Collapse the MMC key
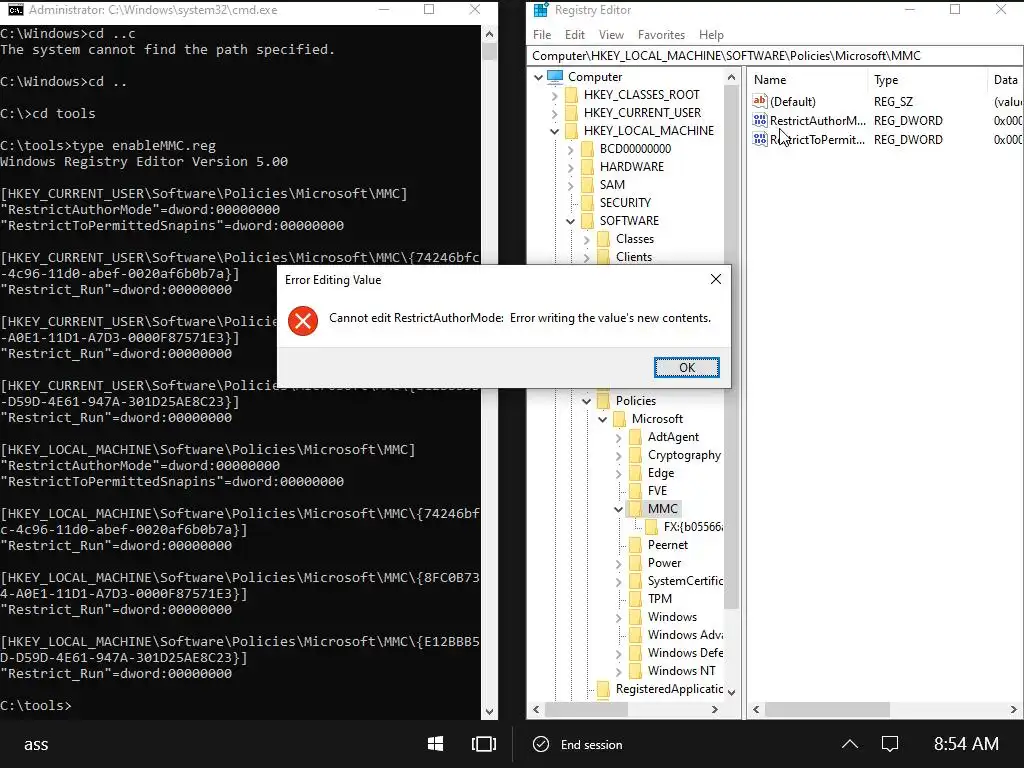Screen dimensions: 1024x768 click(618, 509)
